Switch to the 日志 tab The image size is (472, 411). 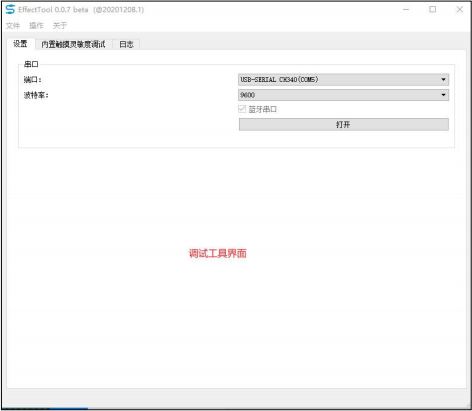coord(126,44)
